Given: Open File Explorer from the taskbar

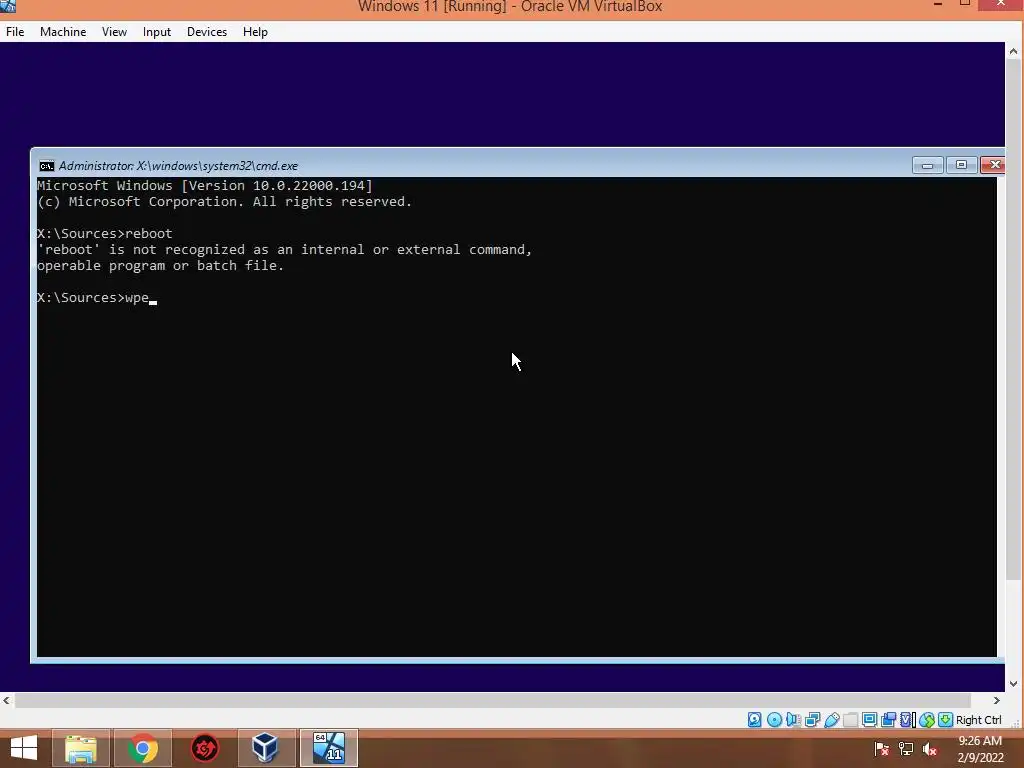Looking at the screenshot, I should (80, 748).
